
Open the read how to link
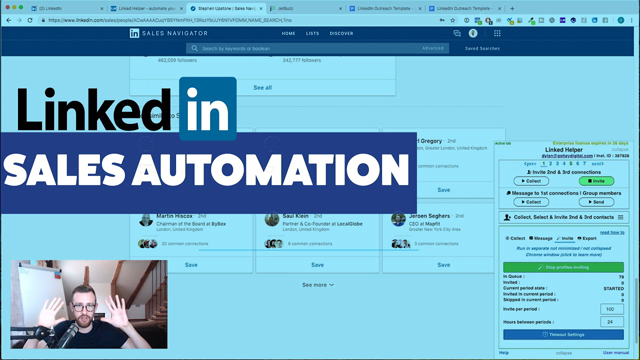[612, 232]
